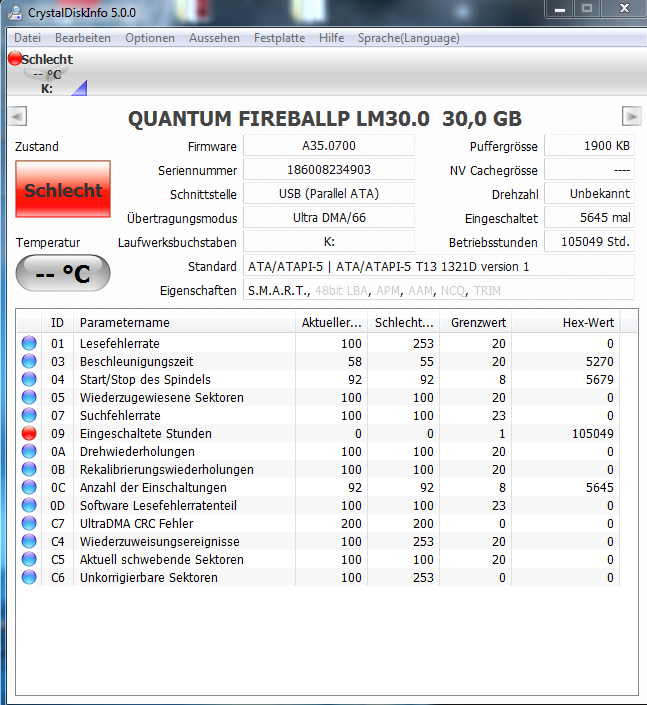Click the Laufwerksbuchstaben field K:
Screen dimensions: 647x705
329,242
